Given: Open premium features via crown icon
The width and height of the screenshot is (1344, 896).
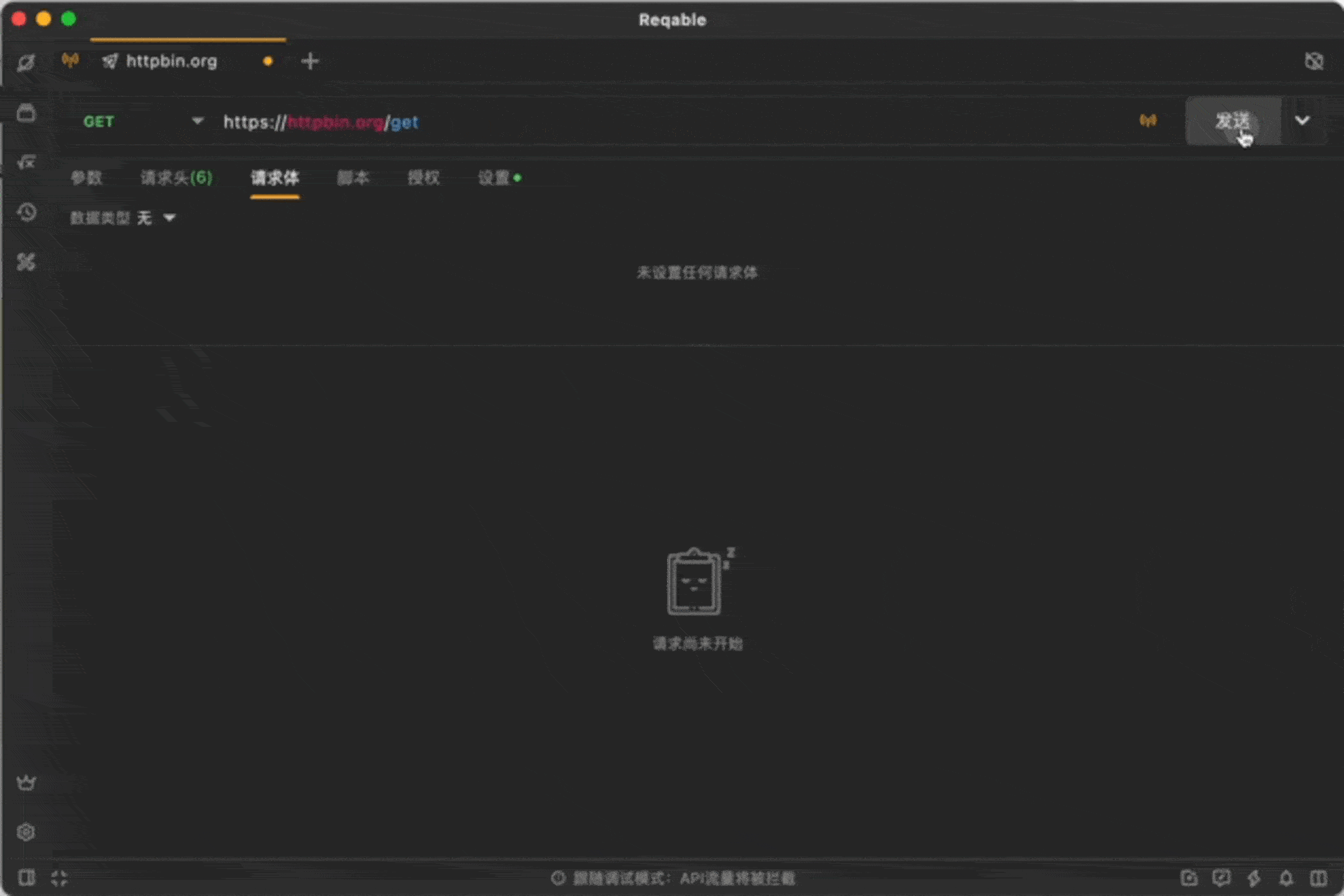Looking at the screenshot, I should coord(26,782).
